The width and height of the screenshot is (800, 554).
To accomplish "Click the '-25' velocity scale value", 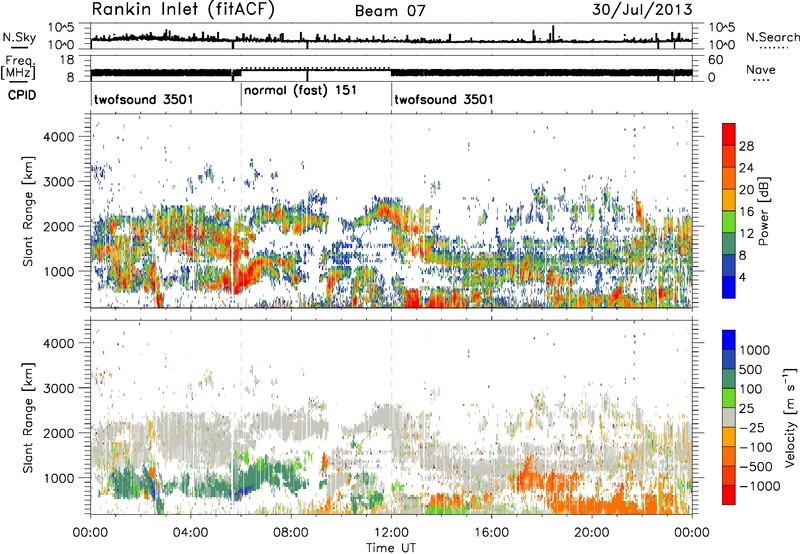I will tap(752, 427).
